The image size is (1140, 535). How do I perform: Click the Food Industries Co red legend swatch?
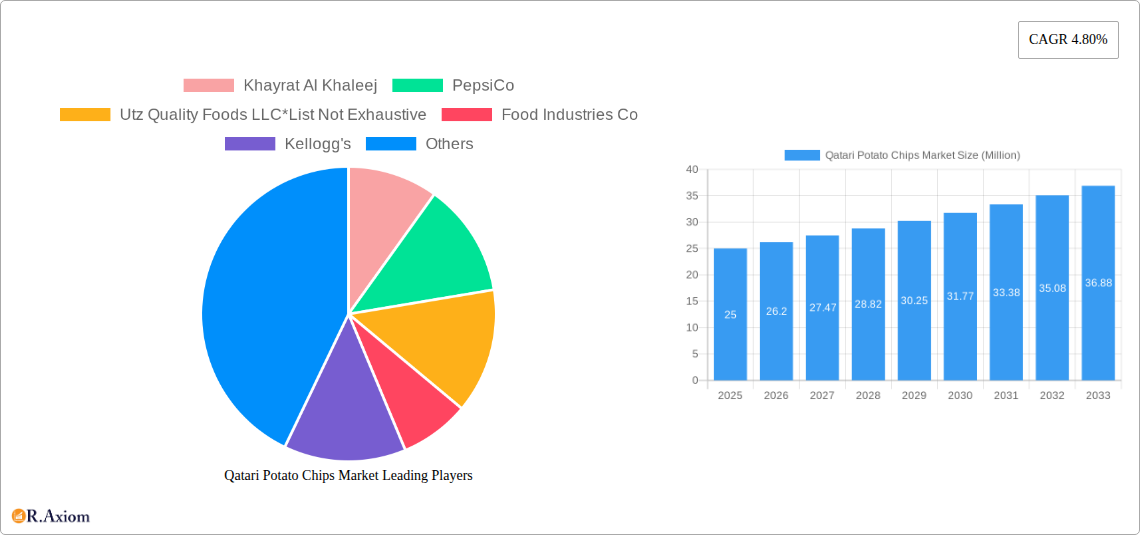[467, 115]
